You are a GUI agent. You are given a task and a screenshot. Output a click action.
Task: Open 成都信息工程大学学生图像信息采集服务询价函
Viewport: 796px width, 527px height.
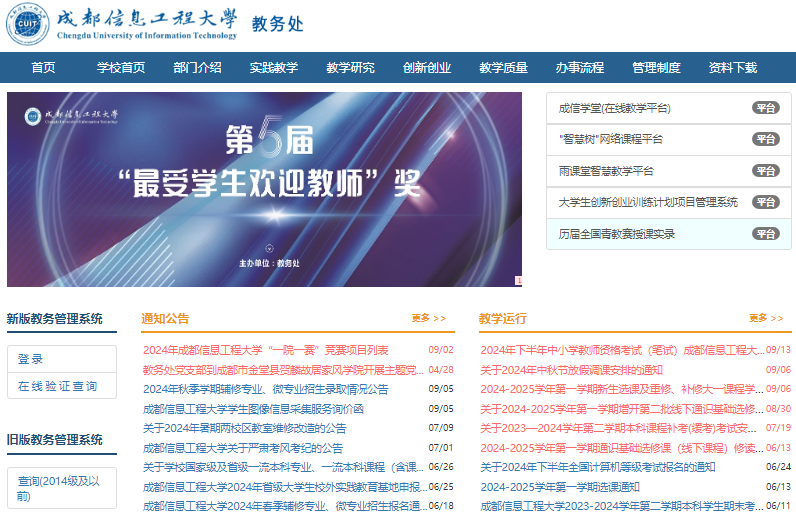pyautogui.click(x=253, y=409)
